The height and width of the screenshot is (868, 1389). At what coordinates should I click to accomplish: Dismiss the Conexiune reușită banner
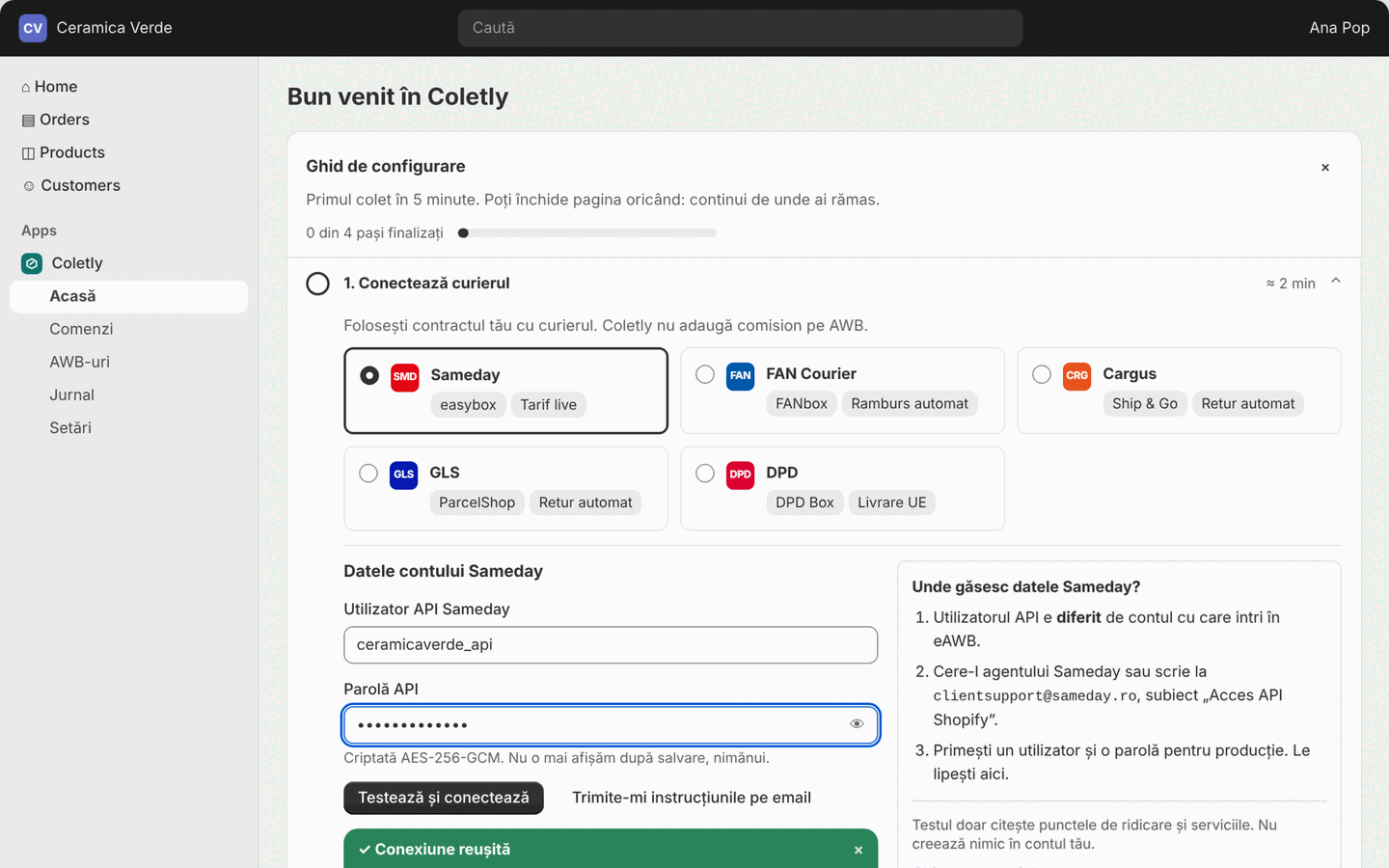858,850
